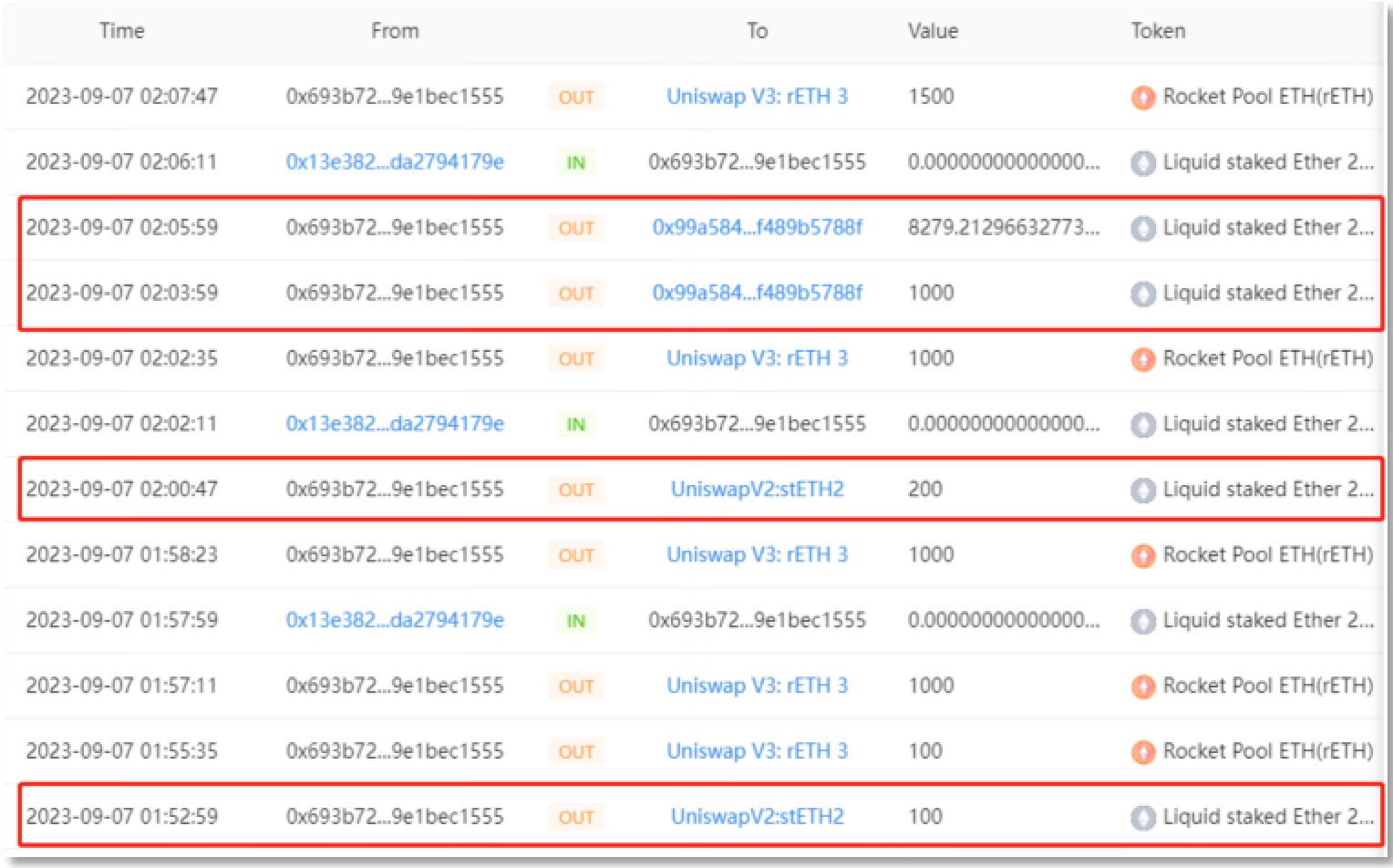Select the timestamp 2023-09-07 02:02:35

122,358
